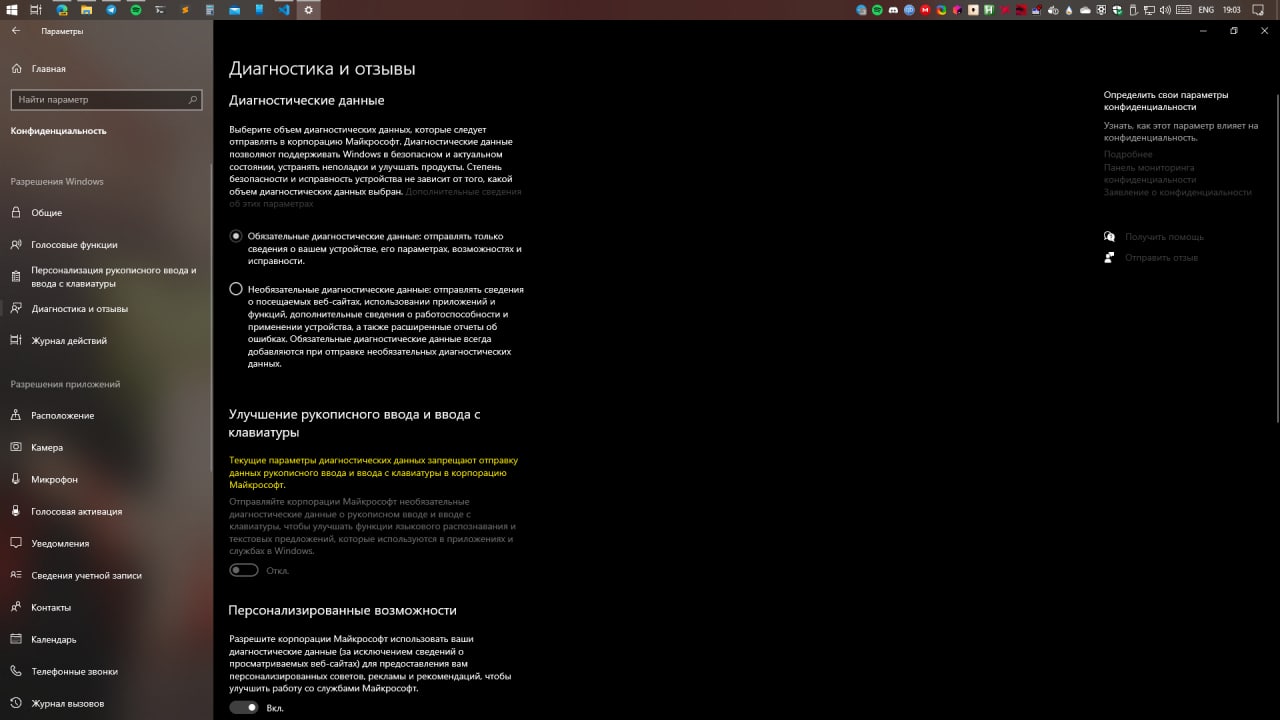This screenshot has width=1280, height=720.
Task: Click the Разрешения Windows group label
Action: (57, 182)
